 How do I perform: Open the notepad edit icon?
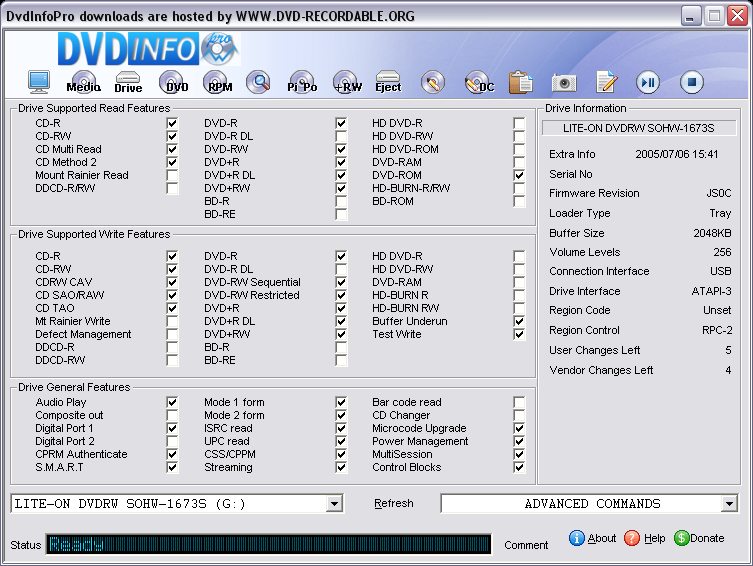coord(607,82)
